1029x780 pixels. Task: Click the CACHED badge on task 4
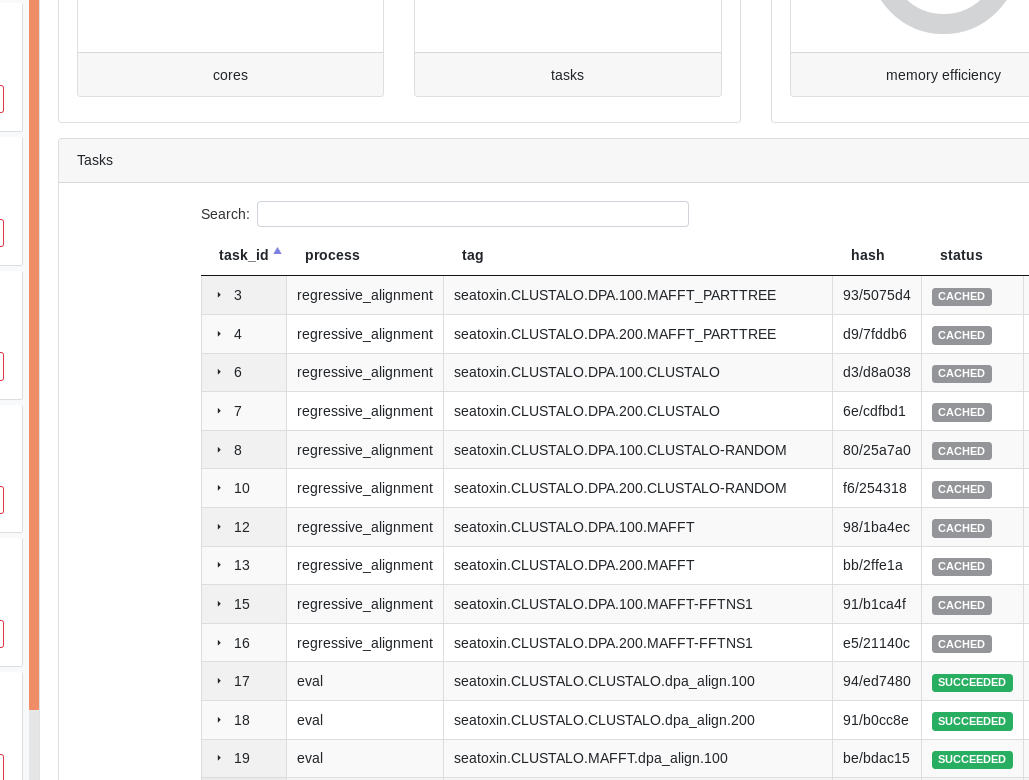961,335
